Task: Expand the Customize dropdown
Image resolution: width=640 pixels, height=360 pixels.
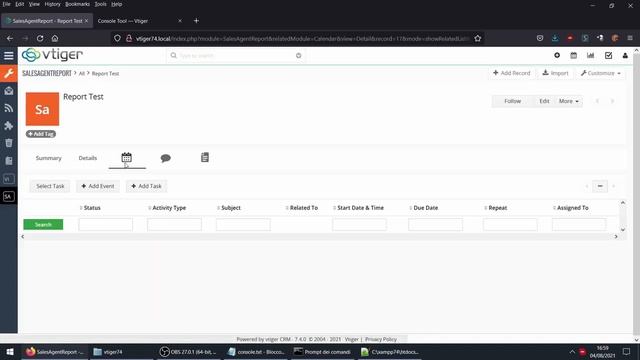Action: coord(600,73)
